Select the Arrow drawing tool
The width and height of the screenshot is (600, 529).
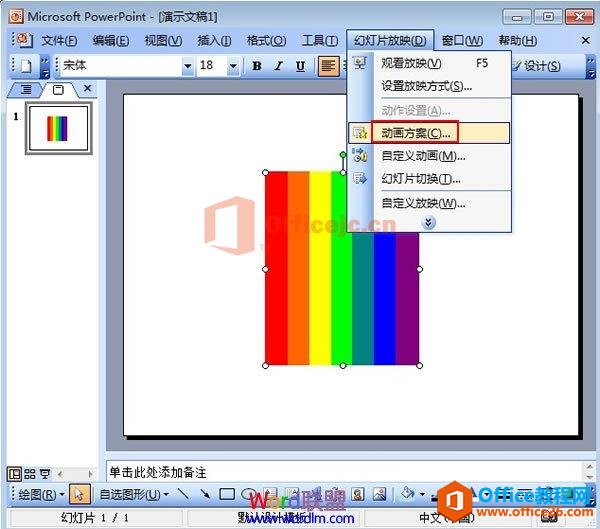click(205, 494)
